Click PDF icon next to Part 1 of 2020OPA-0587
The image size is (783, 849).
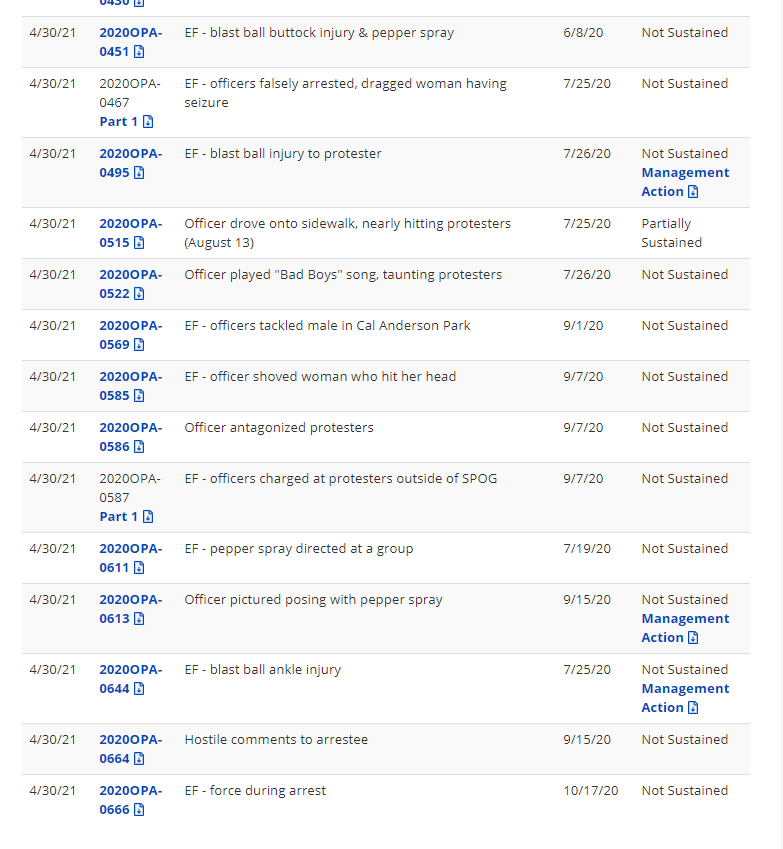pos(148,517)
